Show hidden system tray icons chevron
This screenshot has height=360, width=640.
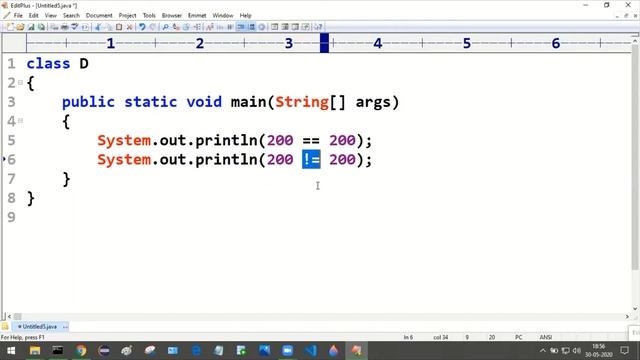[x=542, y=351]
